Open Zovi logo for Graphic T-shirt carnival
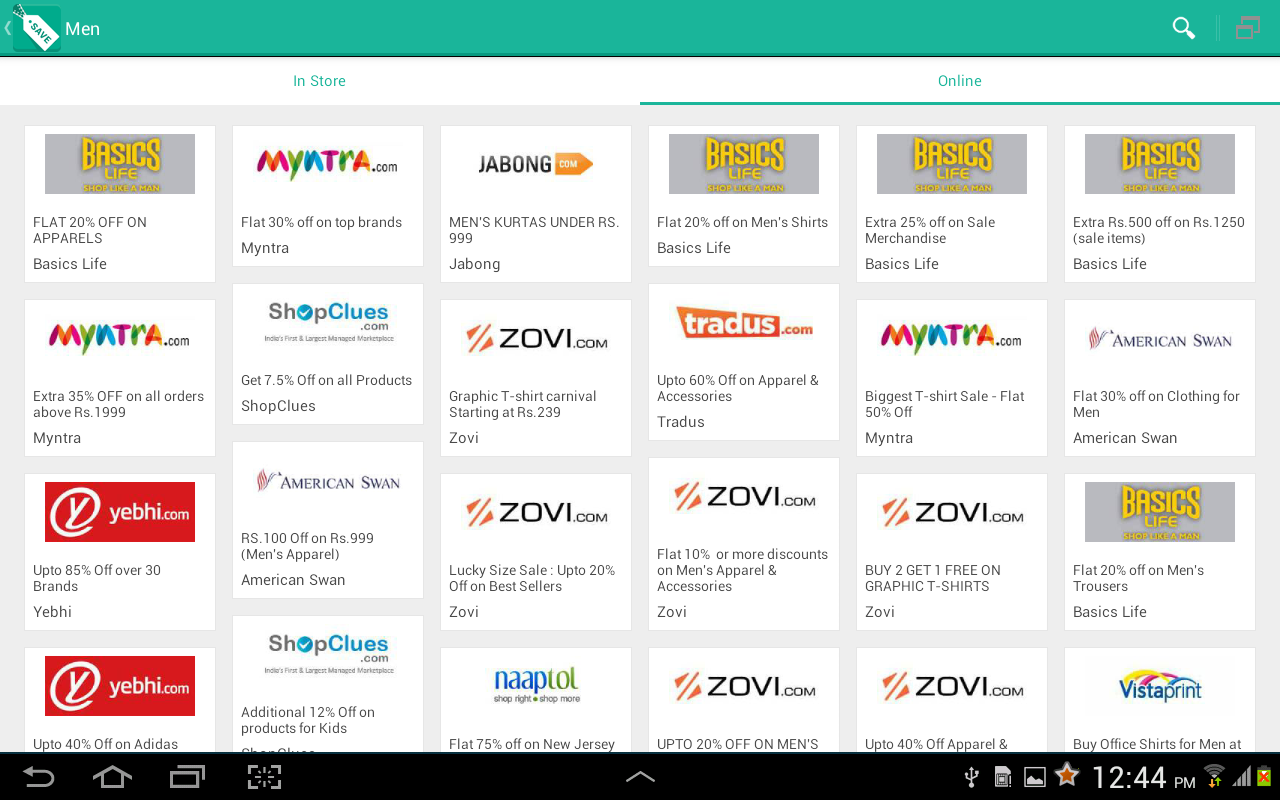 coord(536,338)
